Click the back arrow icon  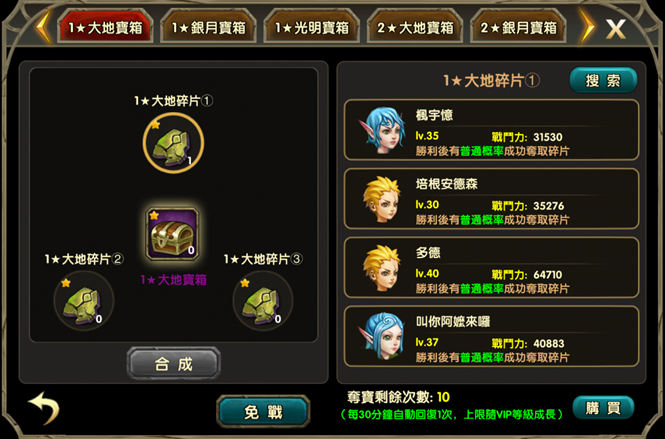(x=44, y=408)
